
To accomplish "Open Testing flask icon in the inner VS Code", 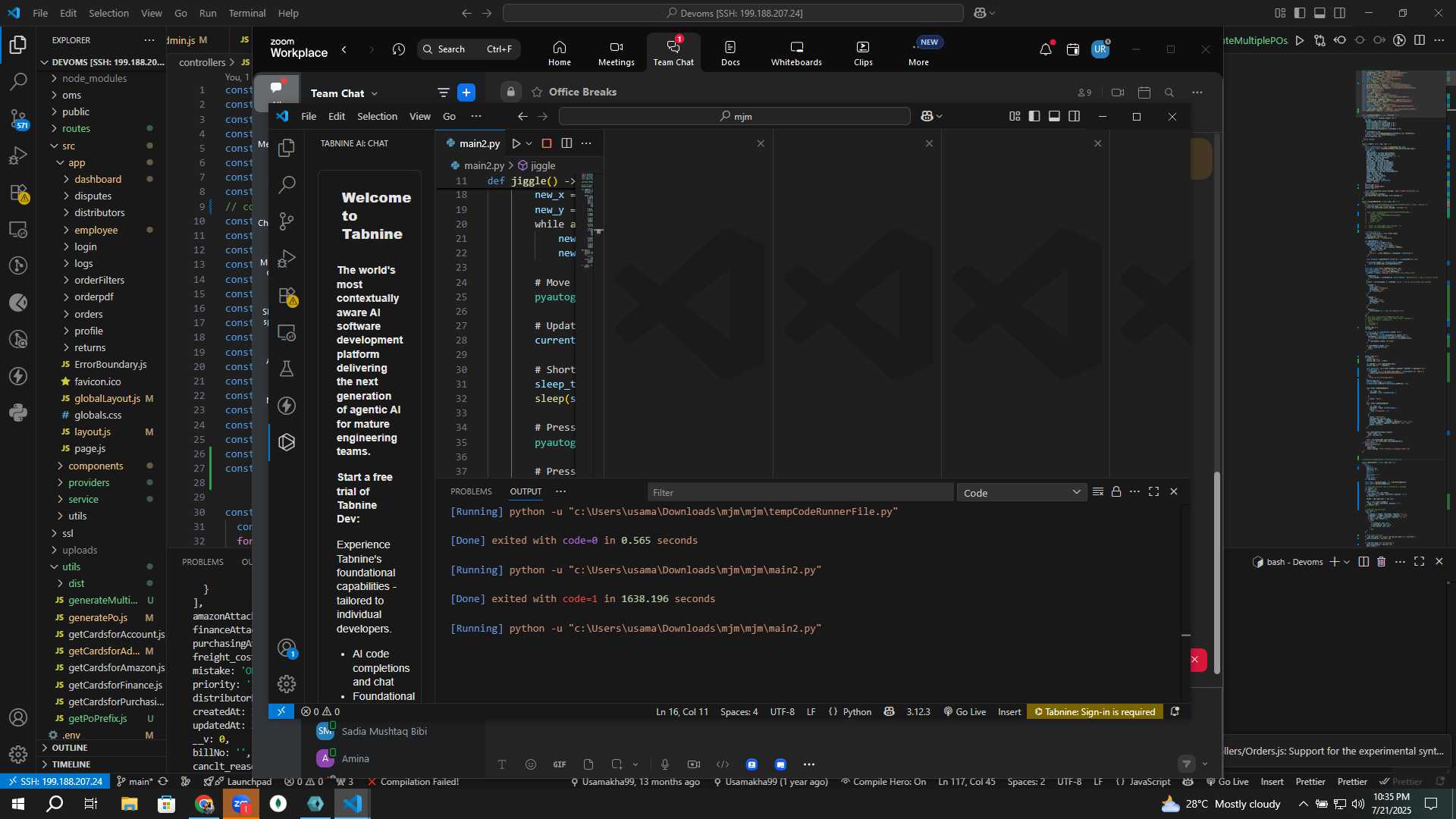I will pyautogui.click(x=287, y=369).
